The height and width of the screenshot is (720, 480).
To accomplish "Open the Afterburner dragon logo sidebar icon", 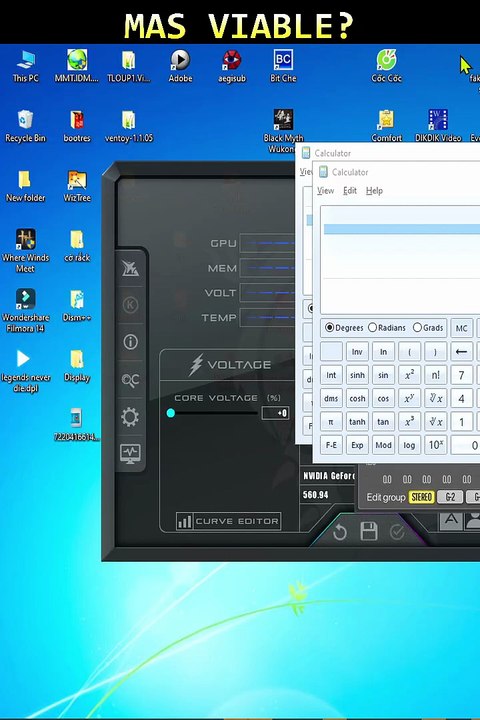I will [x=130, y=268].
